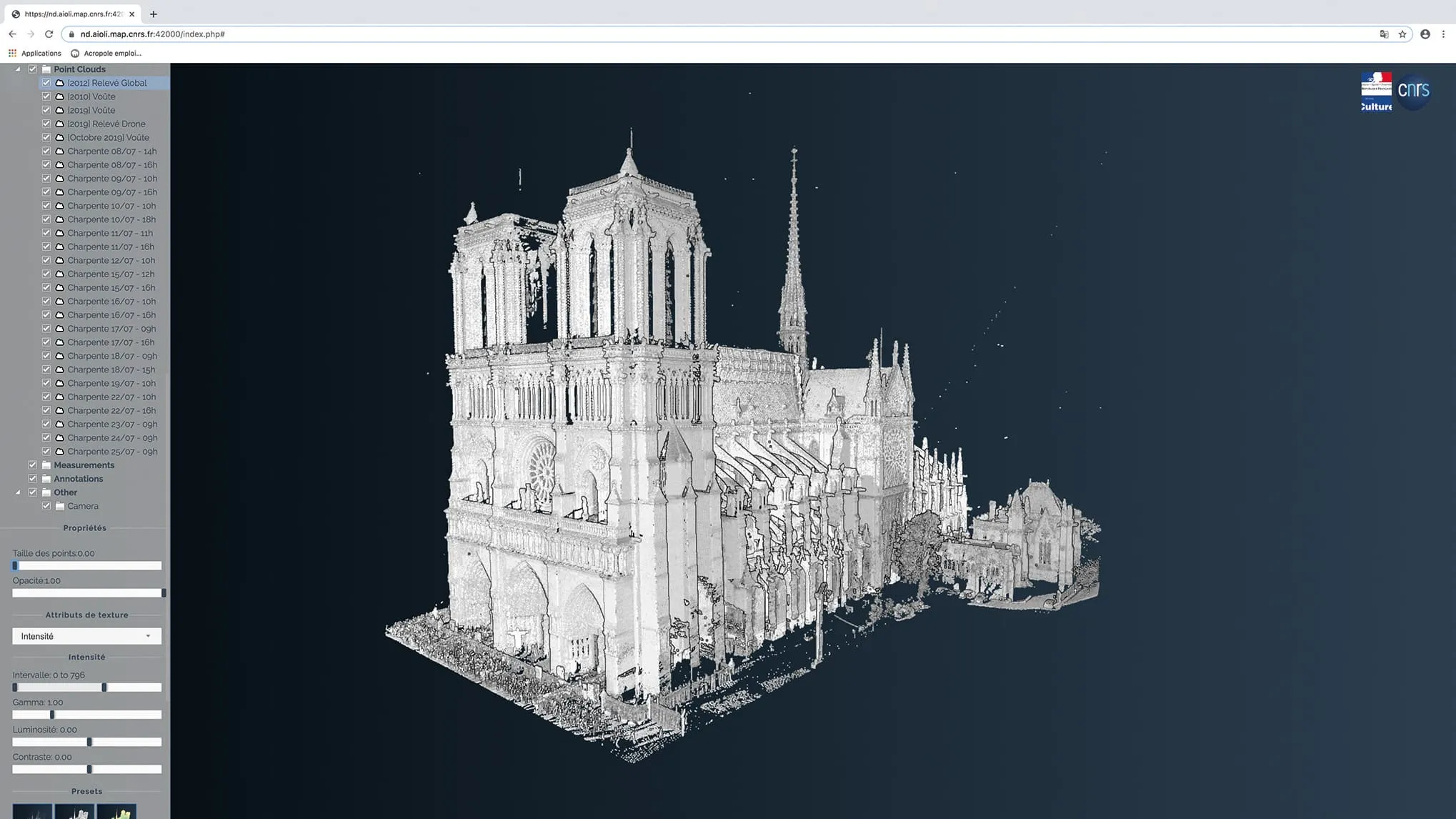This screenshot has height=819, width=1456.
Task: Choose the third colored preset thumbnail
Action: 116,812
